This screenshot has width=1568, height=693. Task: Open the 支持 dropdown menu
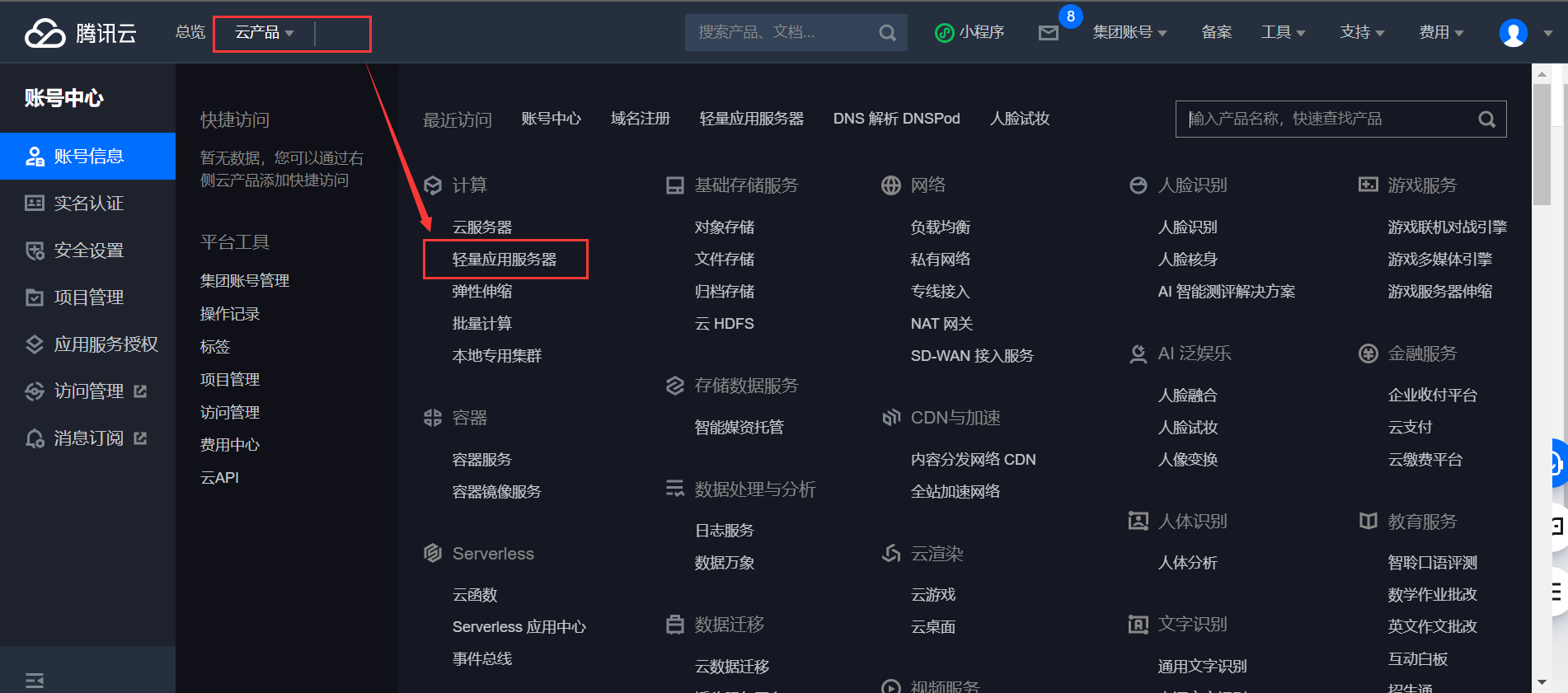1362,33
